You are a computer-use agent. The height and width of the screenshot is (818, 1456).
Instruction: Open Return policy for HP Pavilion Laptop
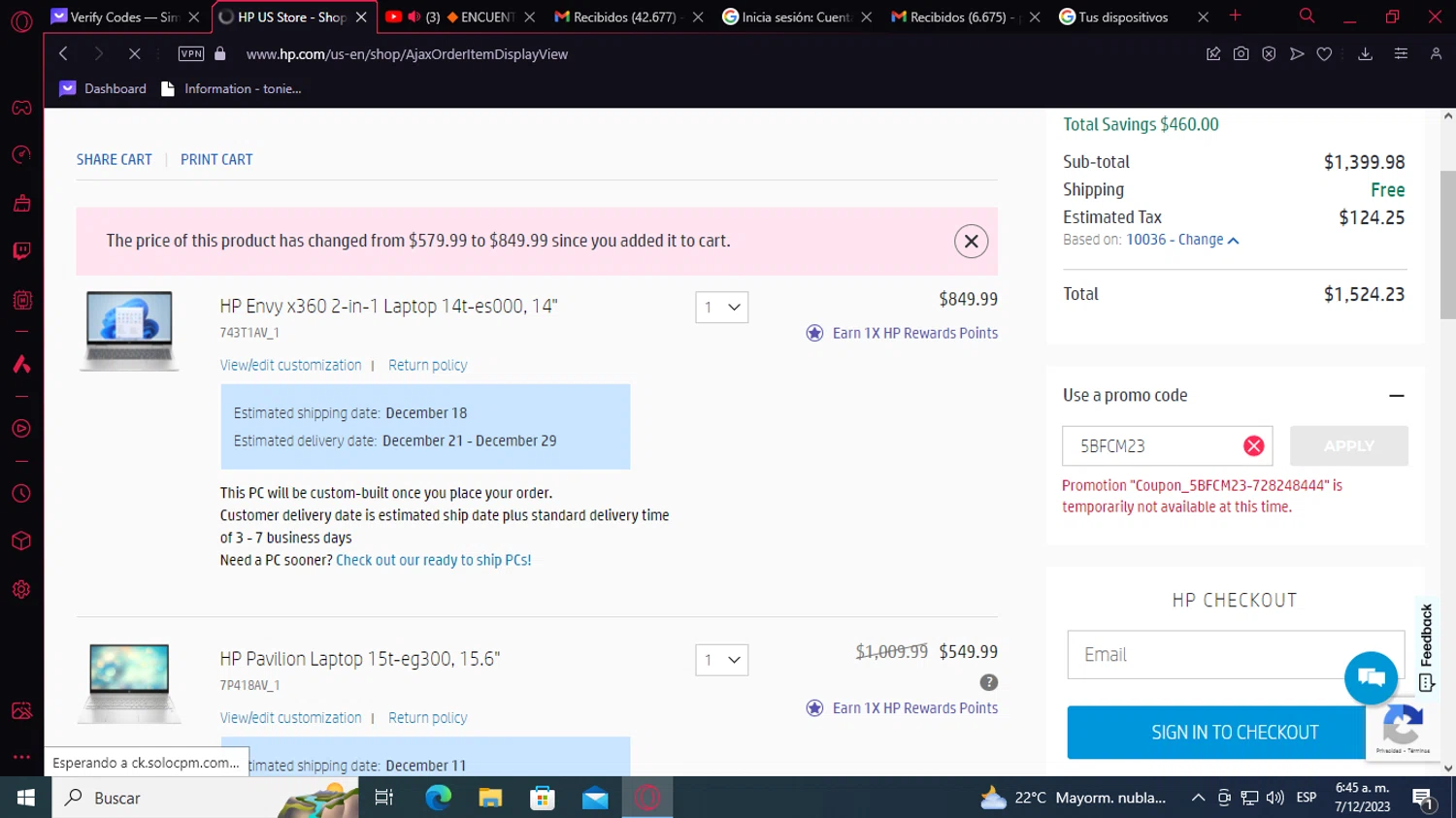tap(427, 717)
